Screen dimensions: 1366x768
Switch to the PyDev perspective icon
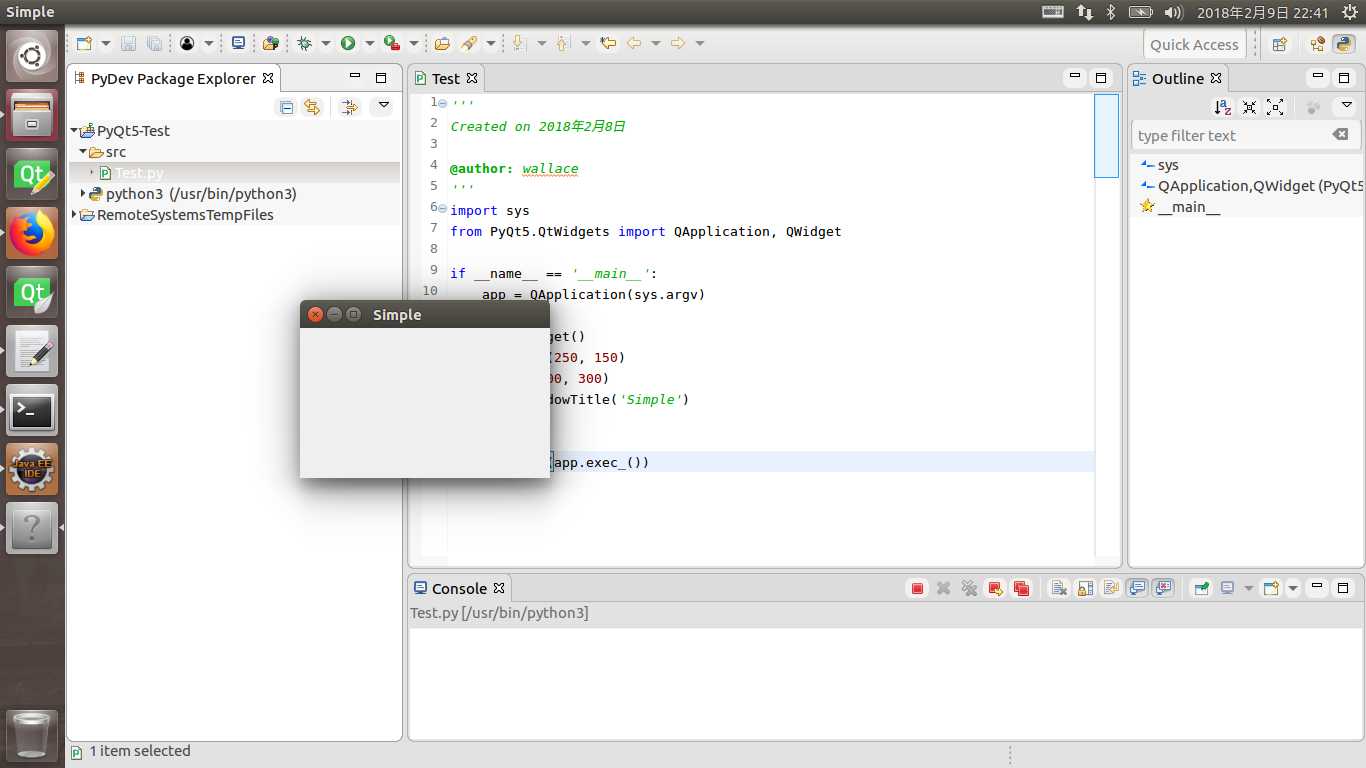[1344, 44]
